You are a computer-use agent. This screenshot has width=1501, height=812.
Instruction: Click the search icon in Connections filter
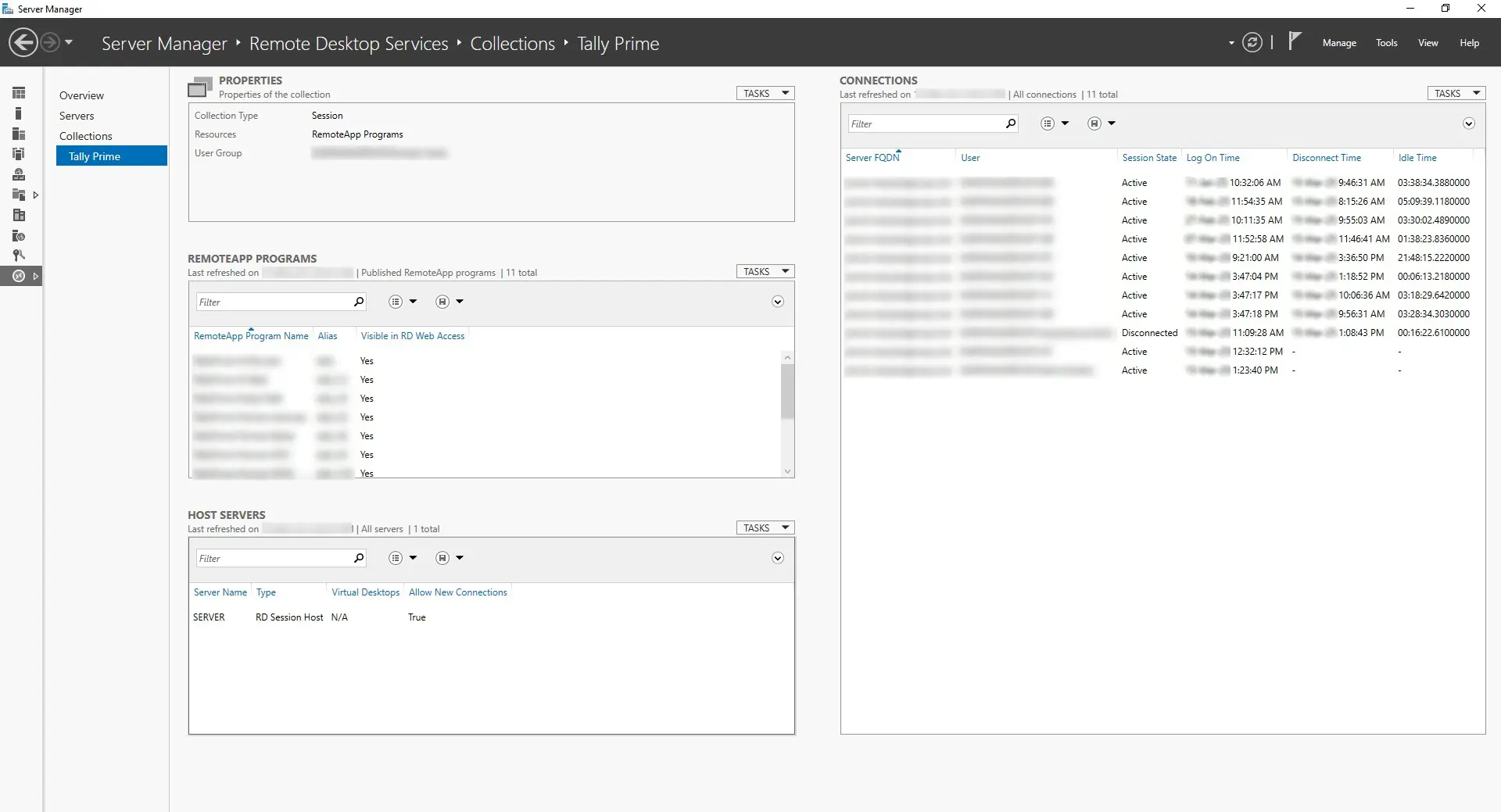[1011, 123]
